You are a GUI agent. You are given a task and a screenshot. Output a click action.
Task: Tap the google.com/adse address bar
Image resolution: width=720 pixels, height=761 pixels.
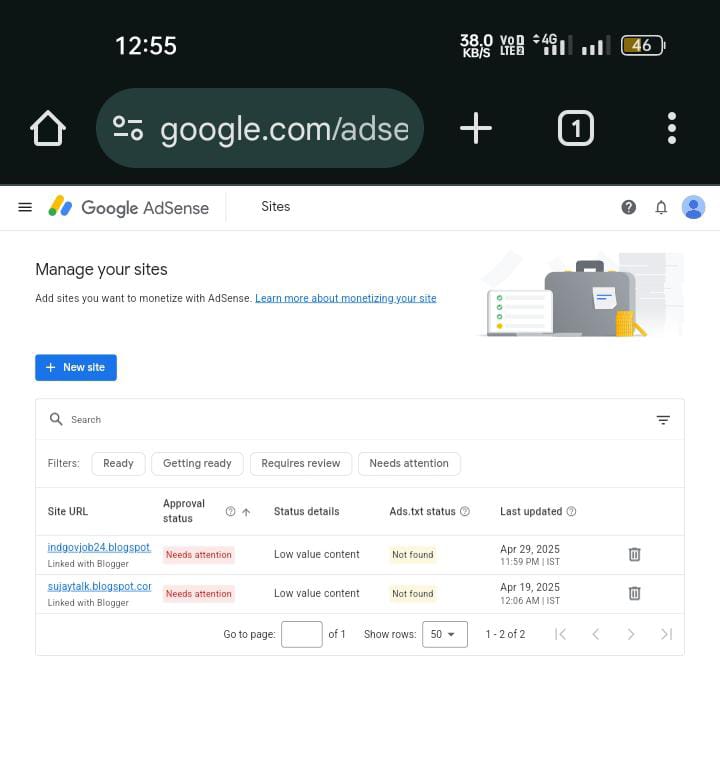[x=260, y=128]
